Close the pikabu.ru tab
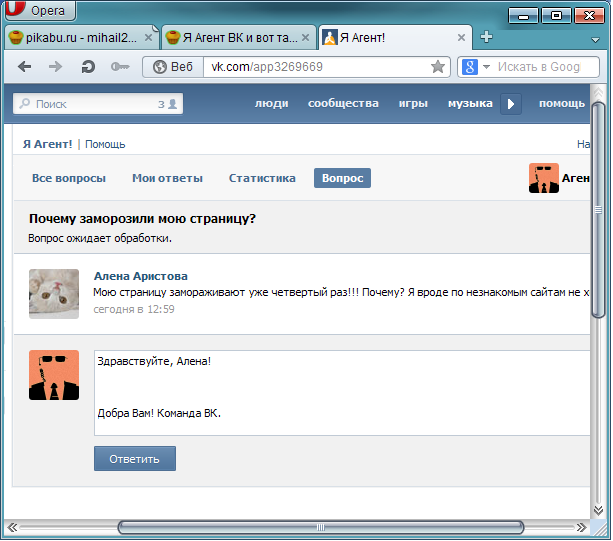Screen dimensions: 613x541 coord(149,38)
